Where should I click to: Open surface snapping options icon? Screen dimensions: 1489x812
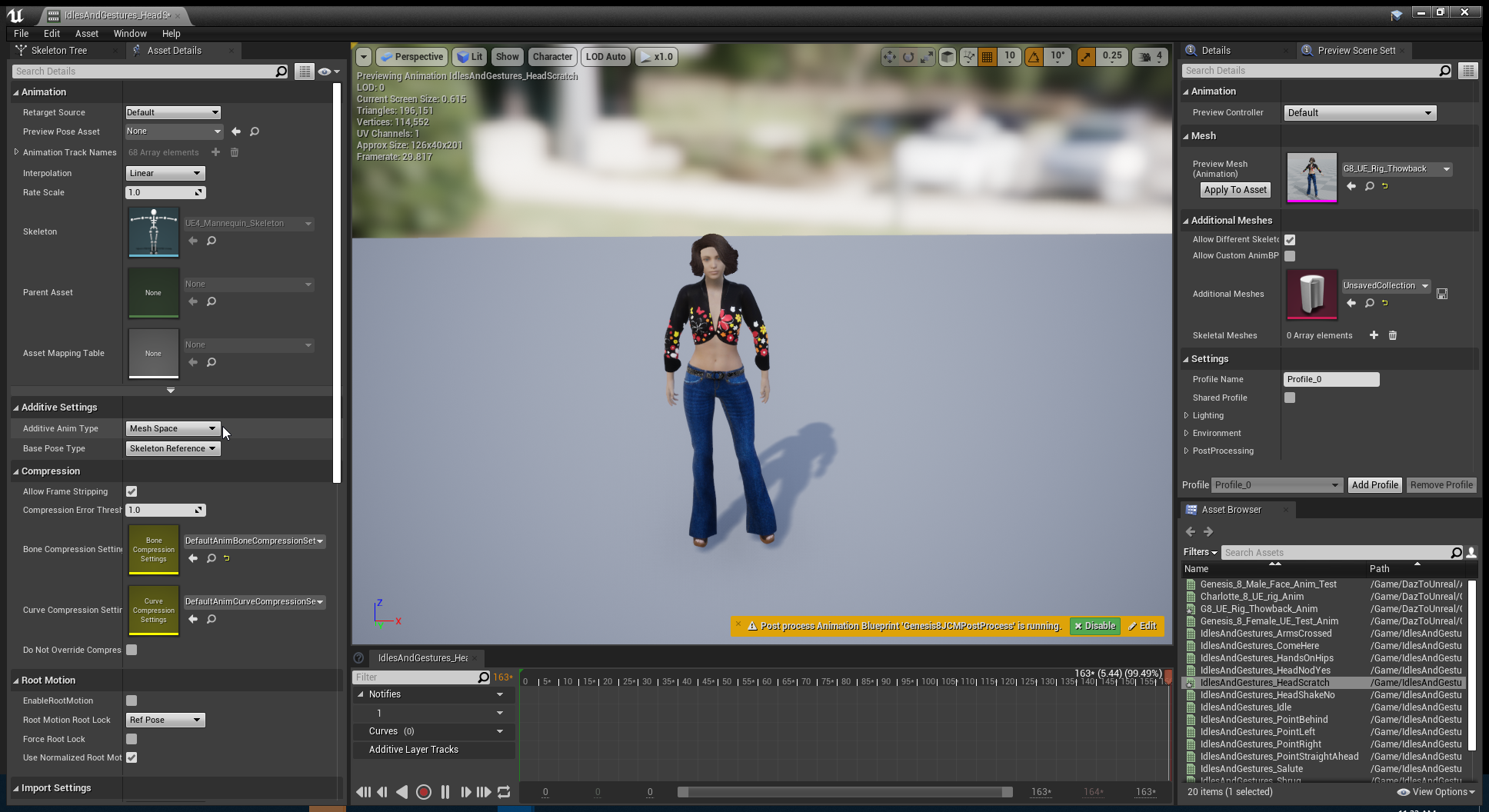click(x=968, y=57)
